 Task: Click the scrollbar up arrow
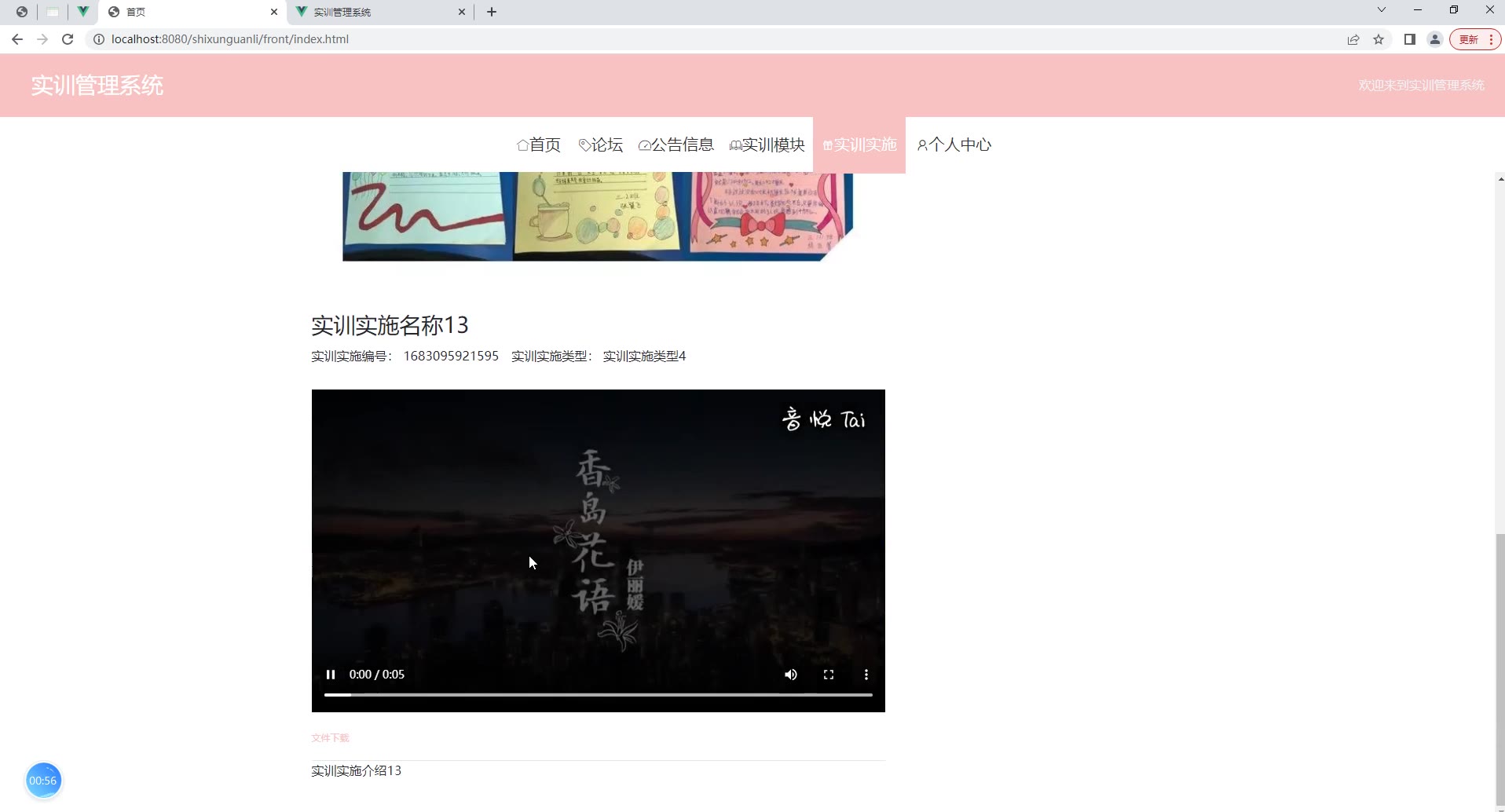[x=1500, y=179]
